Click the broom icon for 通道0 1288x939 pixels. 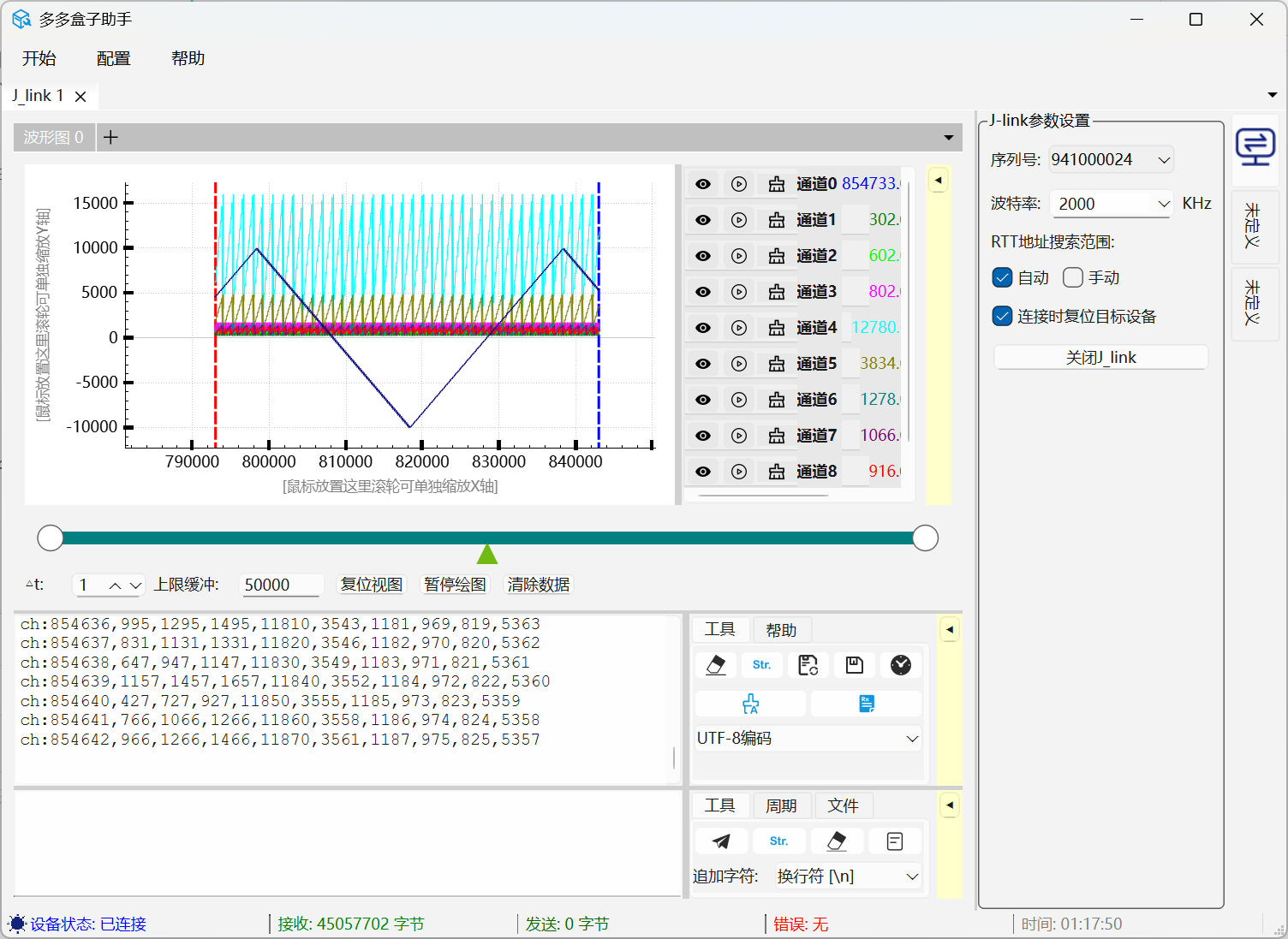777,184
